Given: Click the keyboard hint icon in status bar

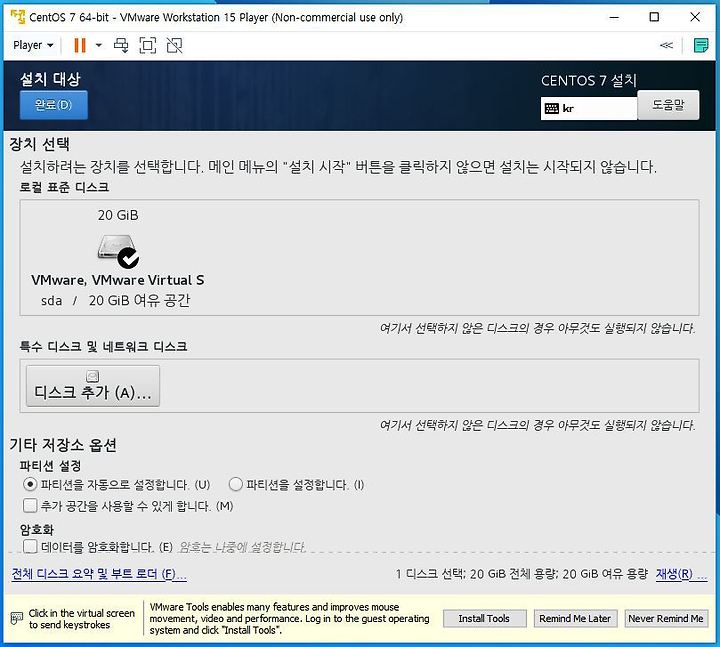Looking at the screenshot, I should point(17,618).
